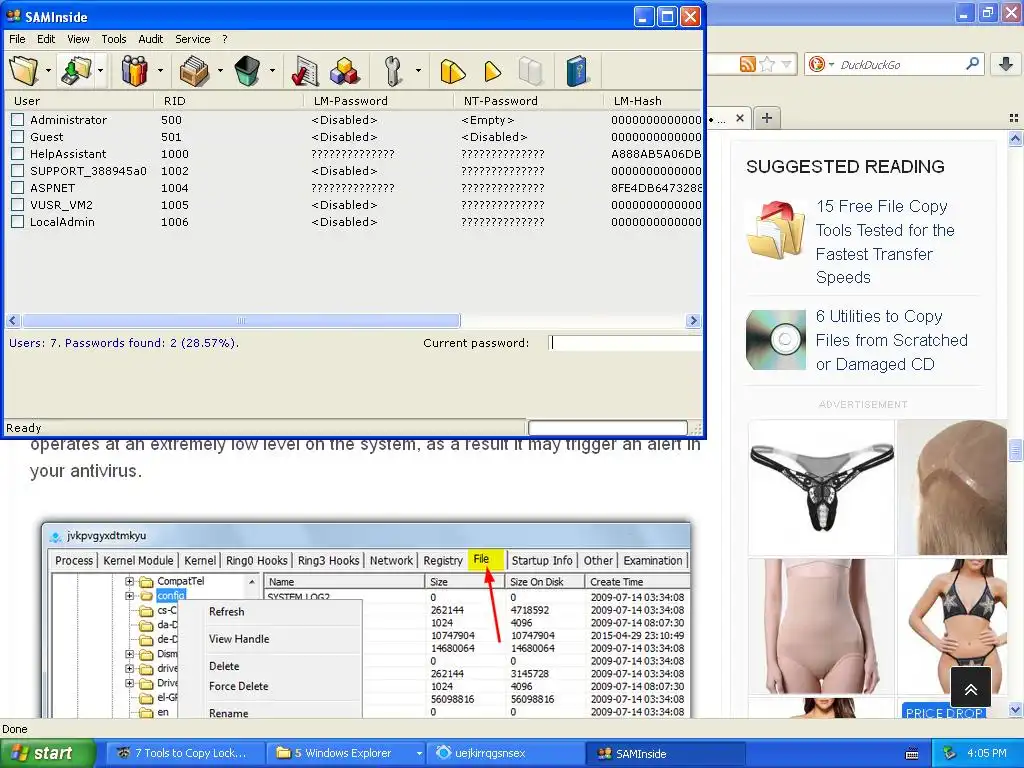1024x768 pixels.
Task: Click the Start button
Action: (47, 754)
